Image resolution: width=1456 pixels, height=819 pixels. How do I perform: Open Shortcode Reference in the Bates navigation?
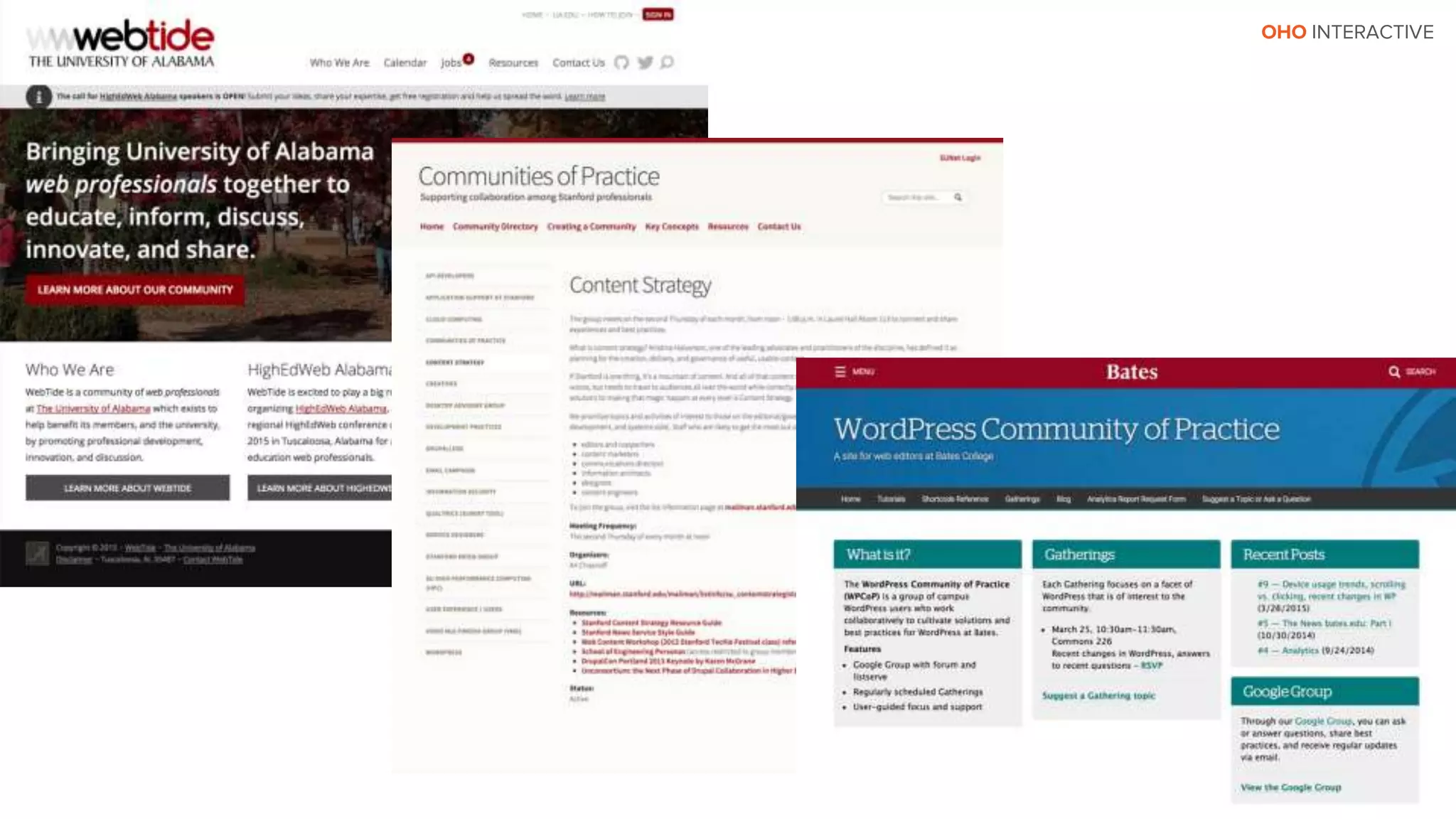point(955,499)
